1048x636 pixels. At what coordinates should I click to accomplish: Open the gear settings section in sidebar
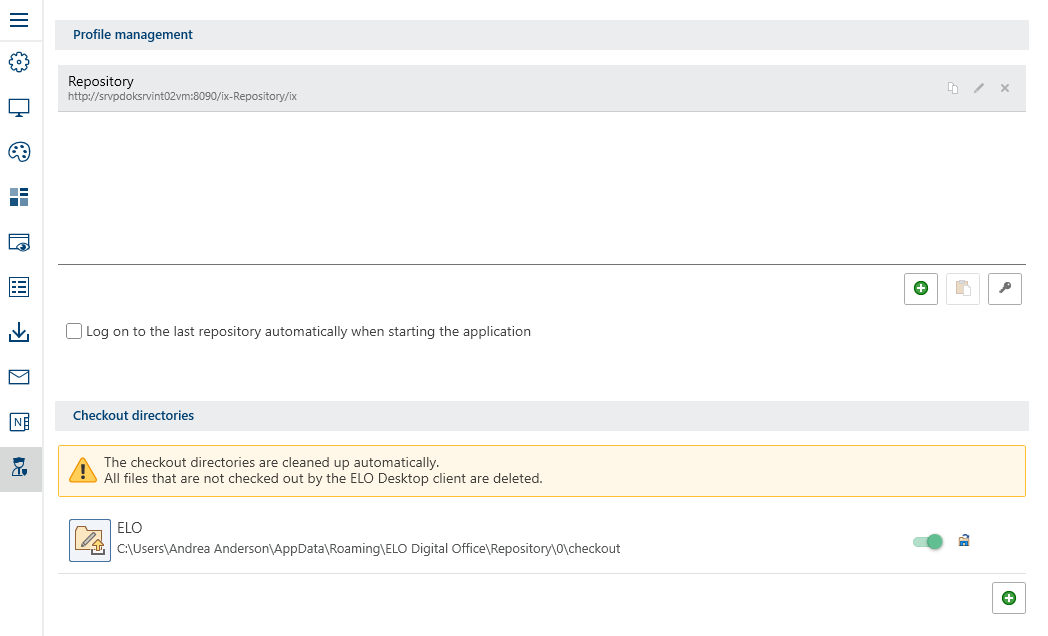tap(19, 62)
